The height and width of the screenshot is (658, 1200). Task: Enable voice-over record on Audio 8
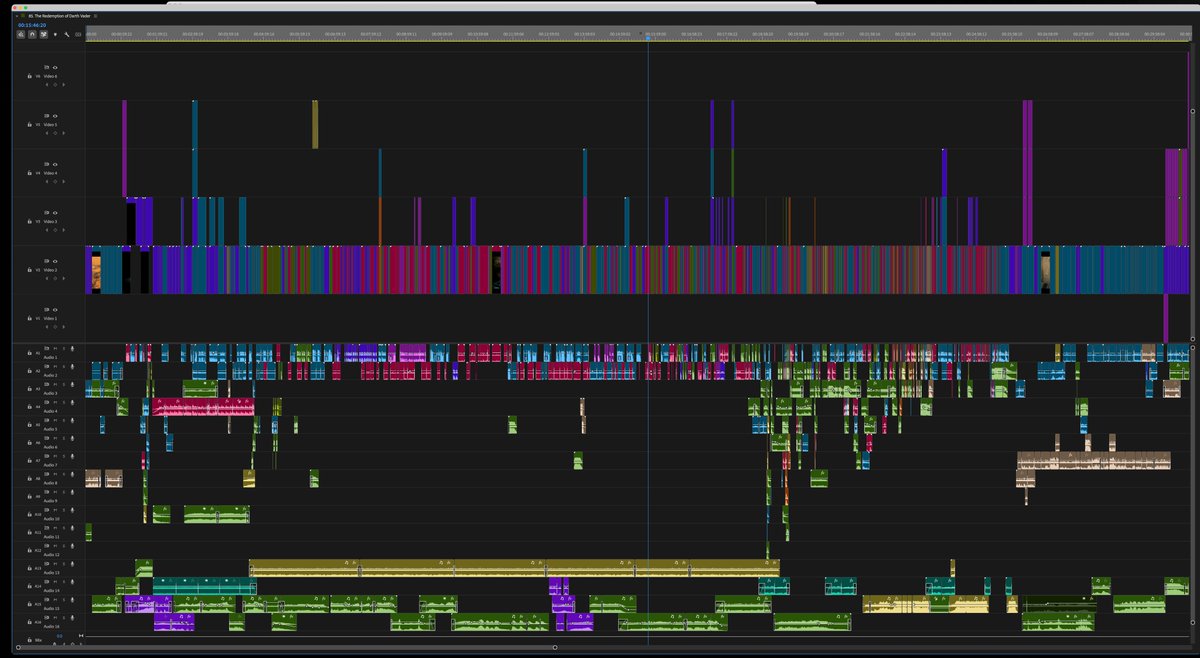(72, 474)
